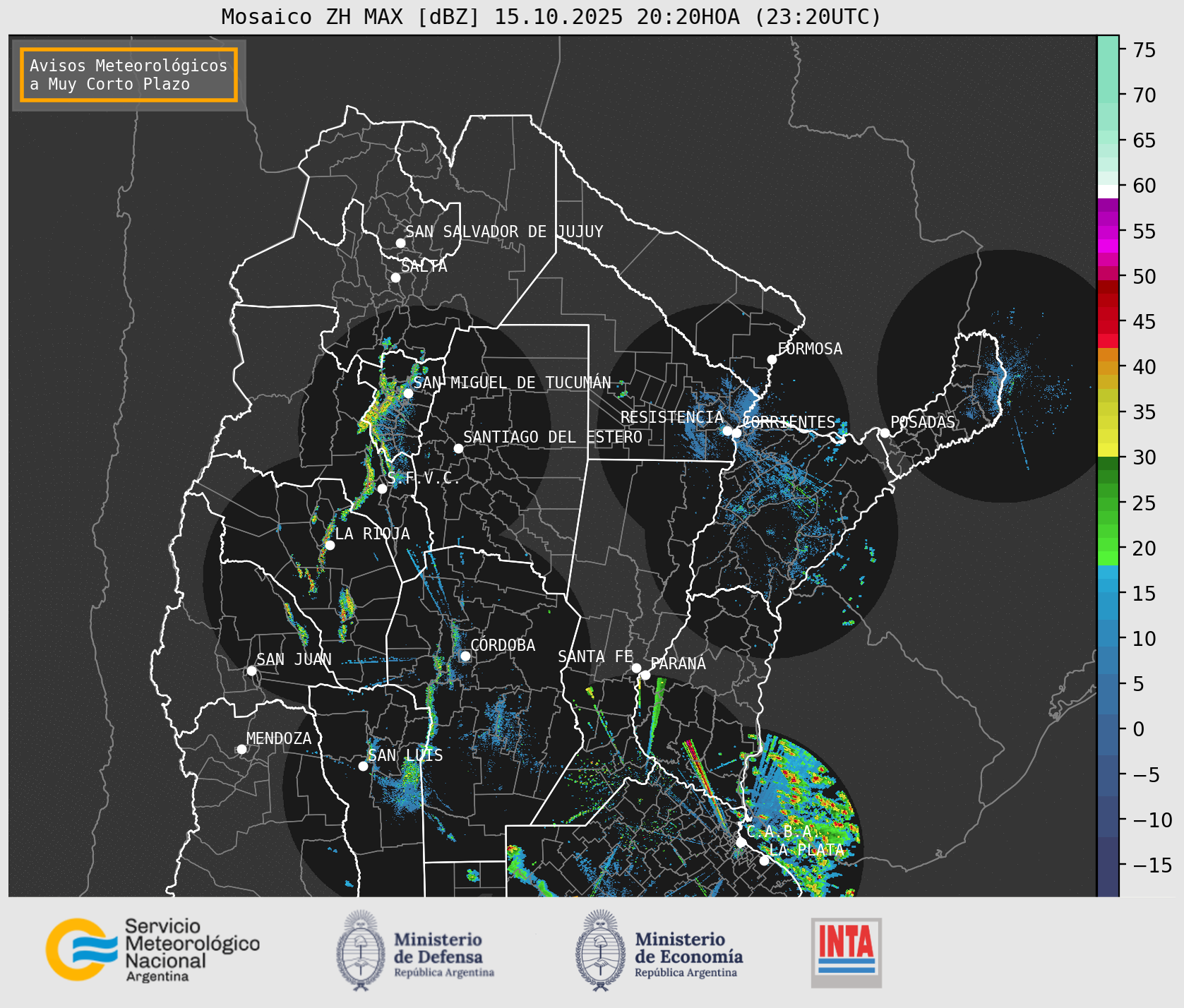
Task: Select the S.F.V.C. city marker
Action: [x=382, y=488]
